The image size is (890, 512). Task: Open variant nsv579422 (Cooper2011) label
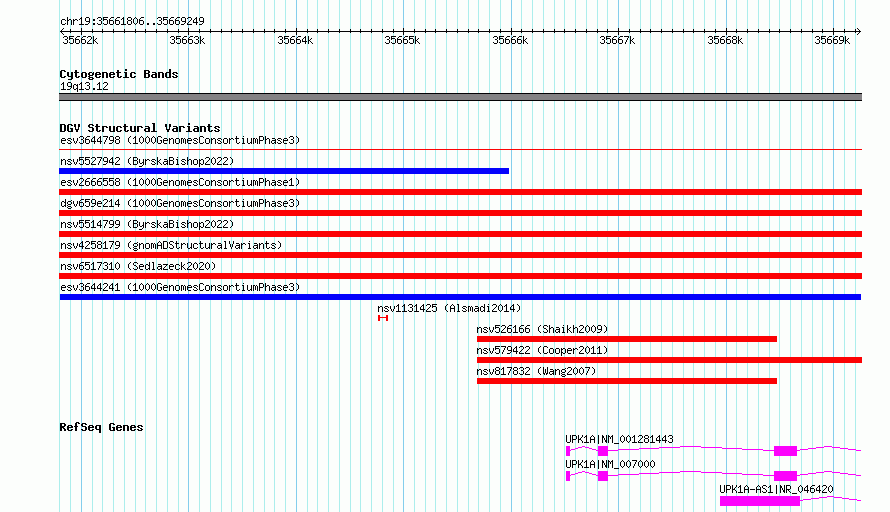point(542,350)
